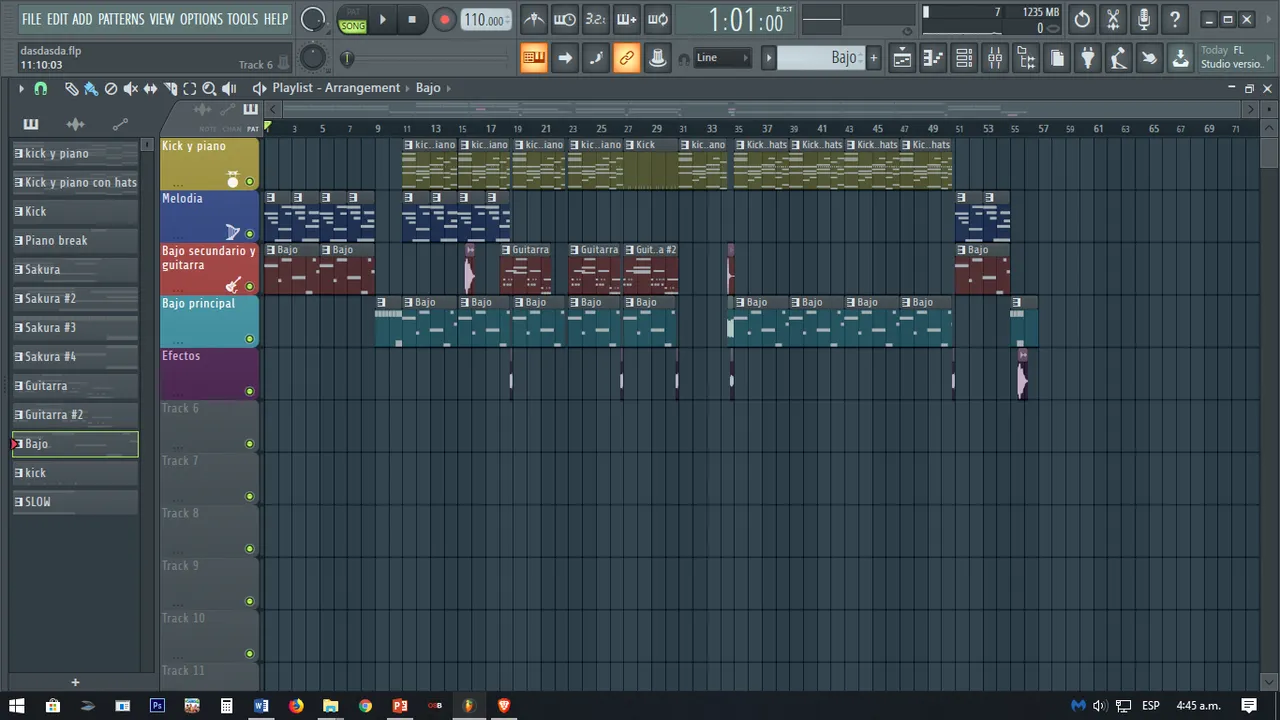Click the scissors audio editor icon
This screenshot has width=1280, height=720.
tap(1113, 19)
